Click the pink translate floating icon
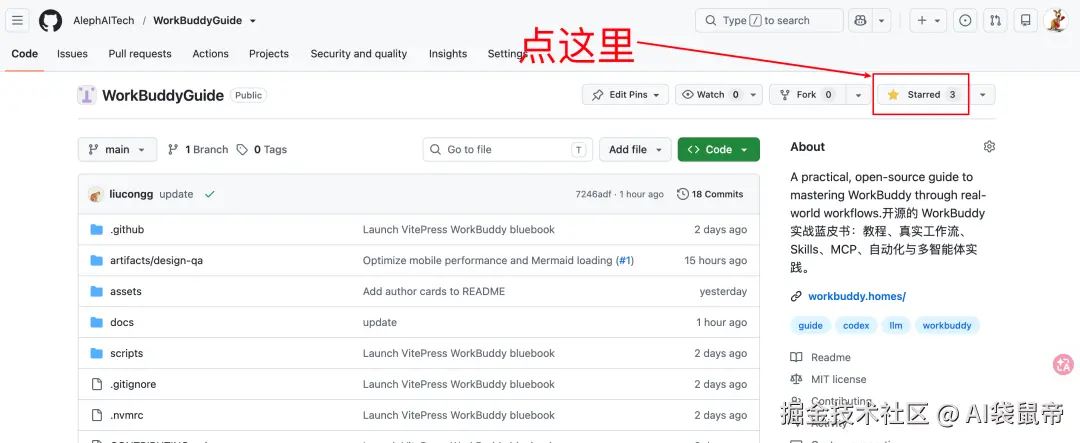1080x443 pixels. click(x=1063, y=364)
